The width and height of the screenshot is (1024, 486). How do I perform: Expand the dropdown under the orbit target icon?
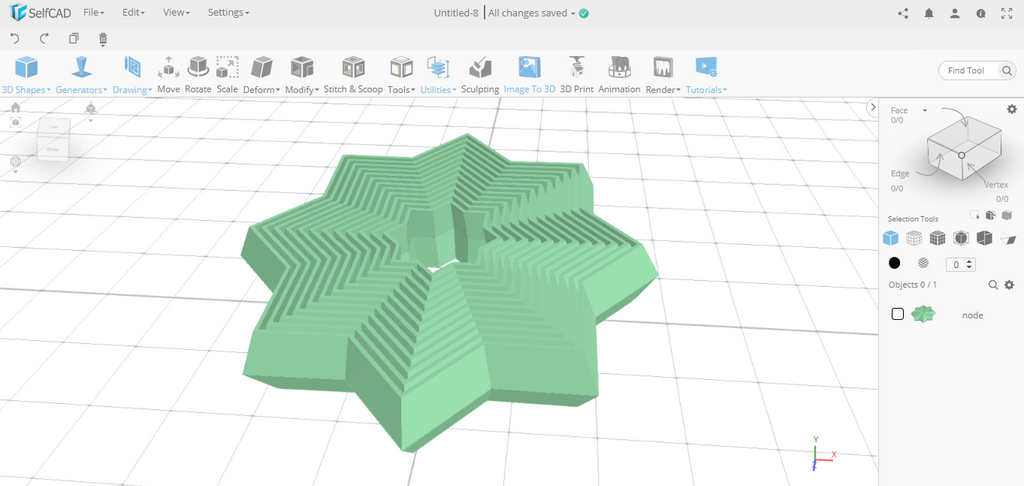tap(16, 172)
